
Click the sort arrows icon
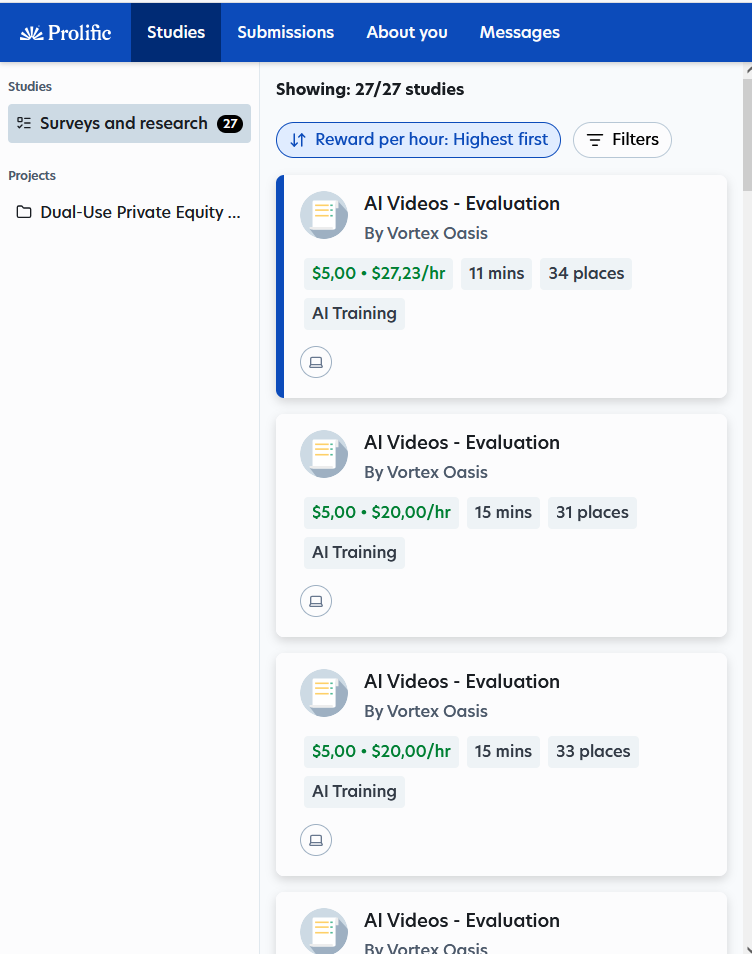pyautogui.click(x=298, y=140)
